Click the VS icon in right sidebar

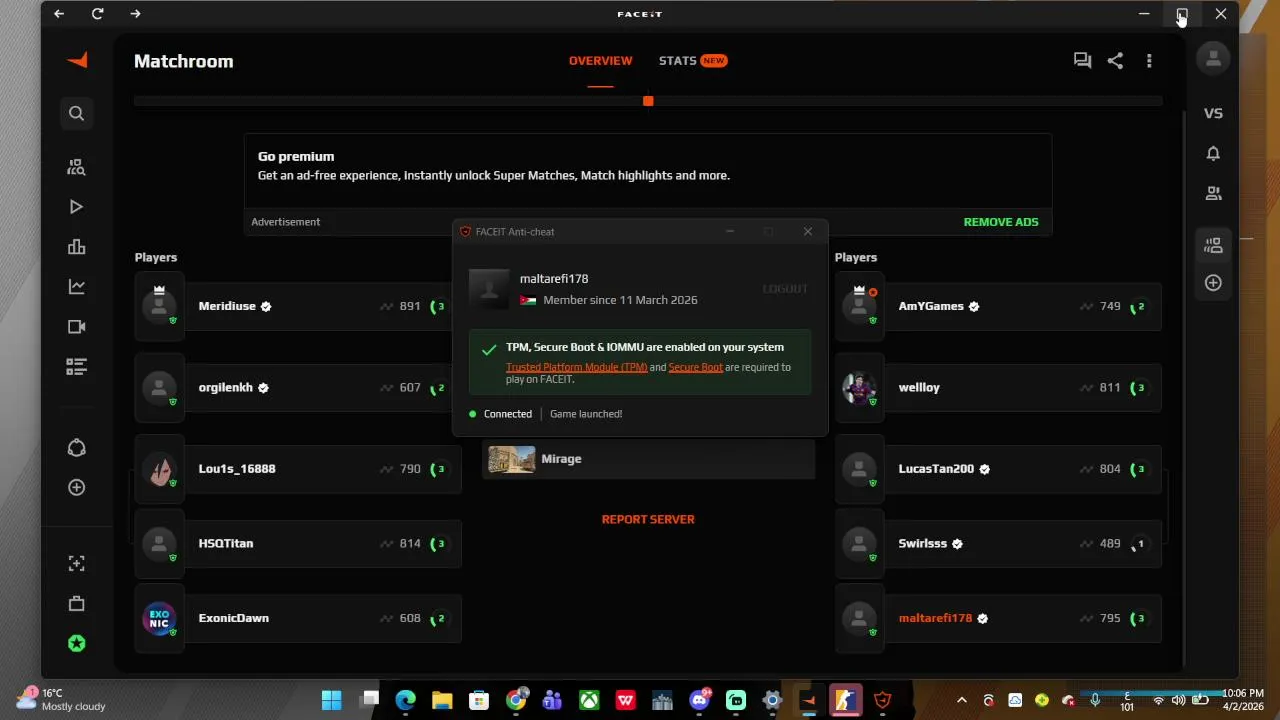tap(1213, 113)
